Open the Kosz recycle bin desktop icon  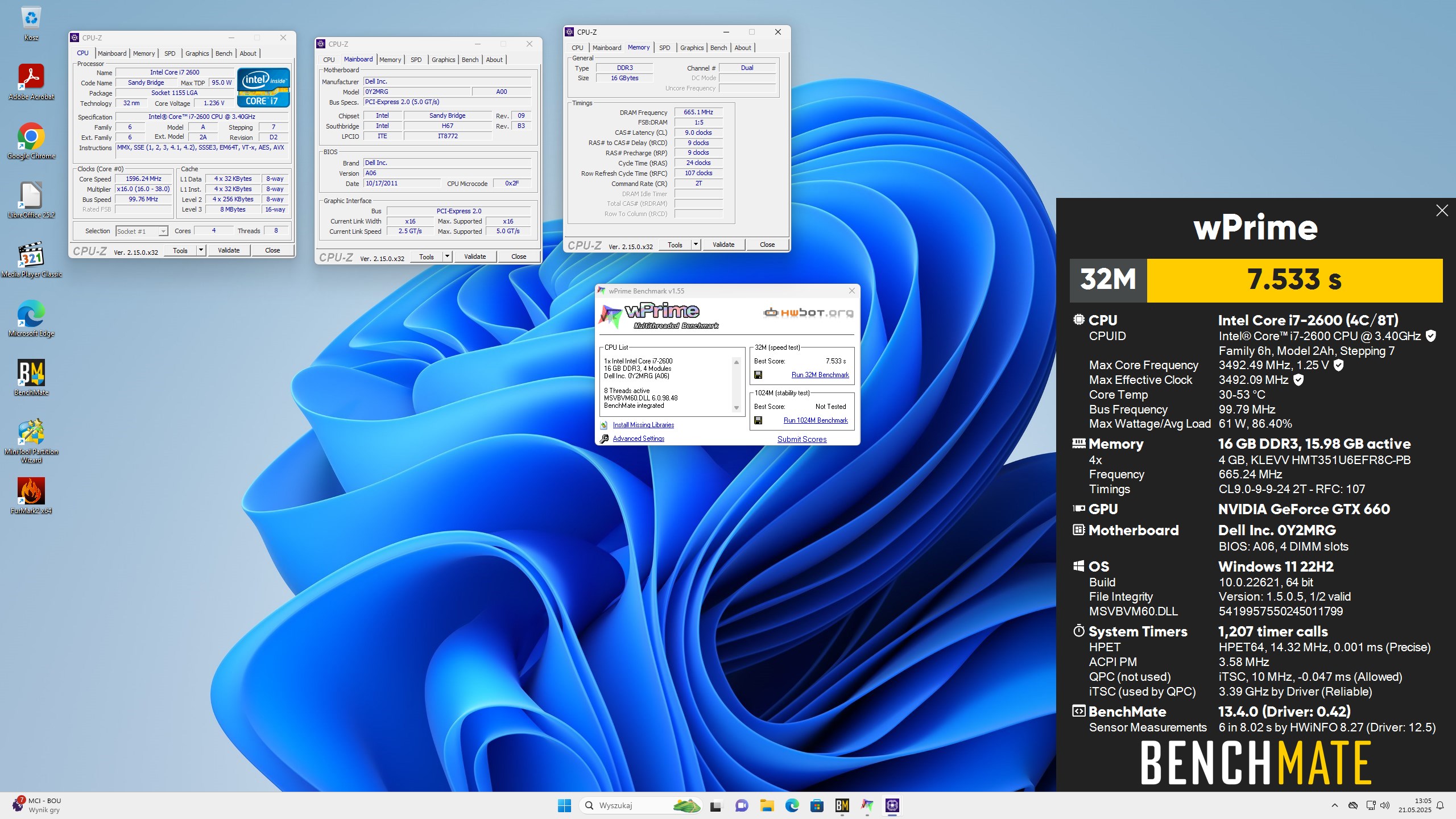[31, 23]
